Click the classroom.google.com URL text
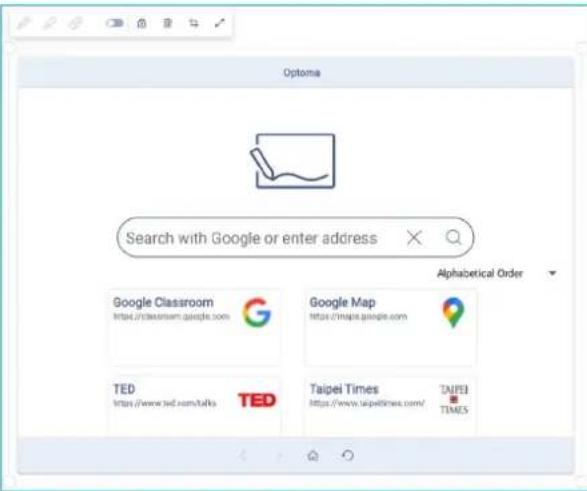This screenshot has width=587, height=491. coord(171,317)
